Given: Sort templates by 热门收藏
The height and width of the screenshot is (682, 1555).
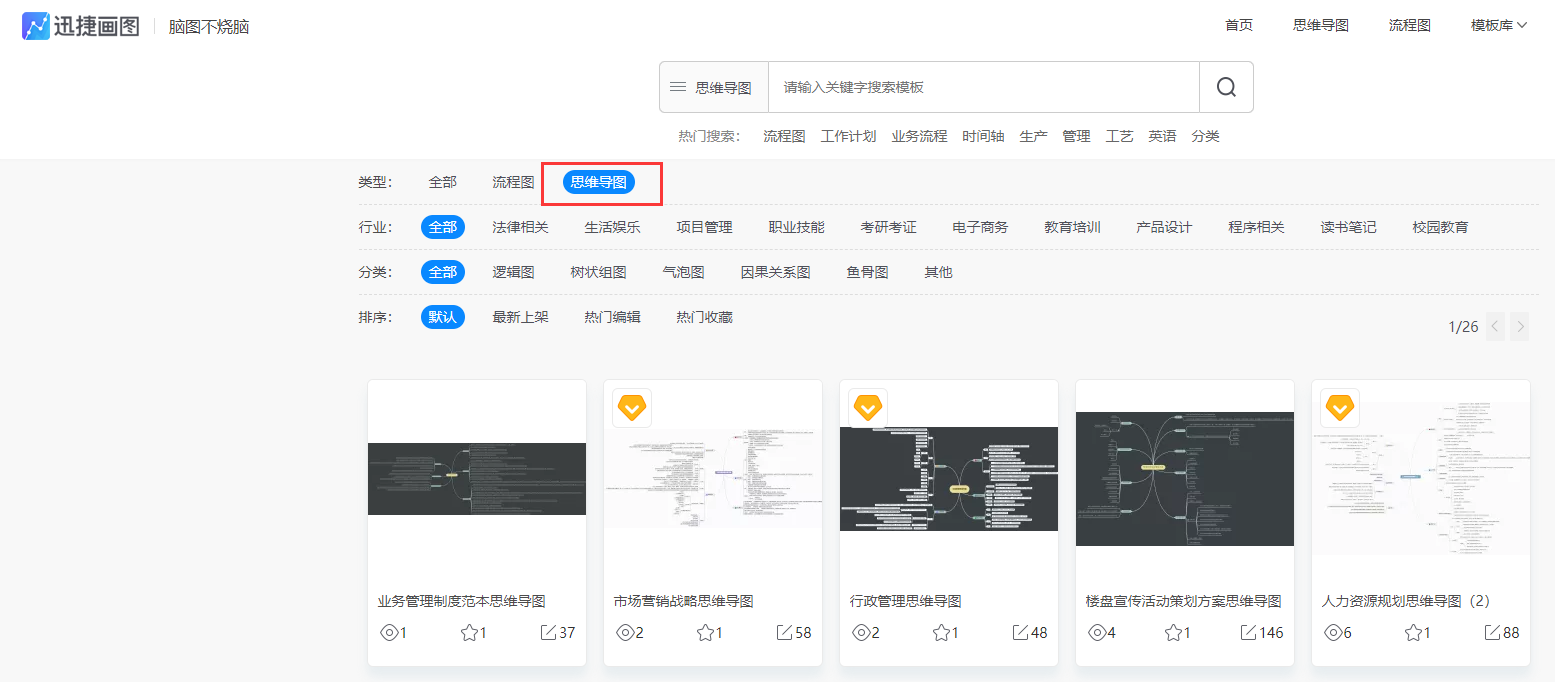Looking at the screenshot, I should [704, 317].
